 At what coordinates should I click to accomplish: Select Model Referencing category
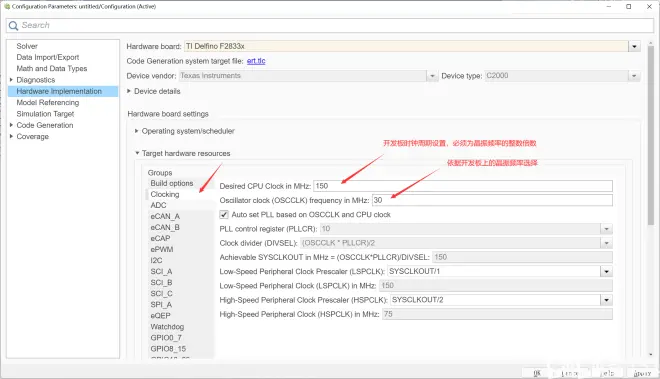[48, 103]
